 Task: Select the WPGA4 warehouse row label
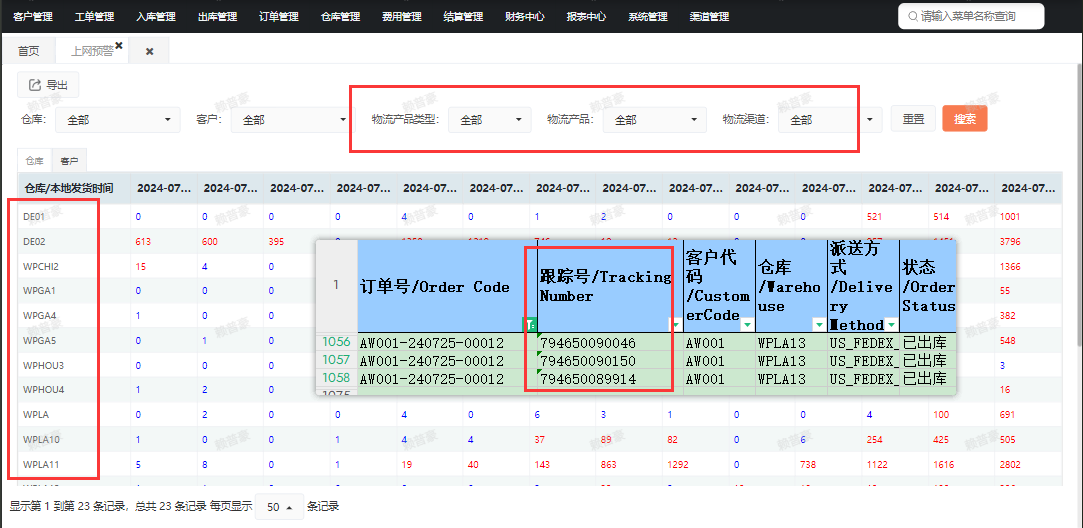(x=39, y=316)
